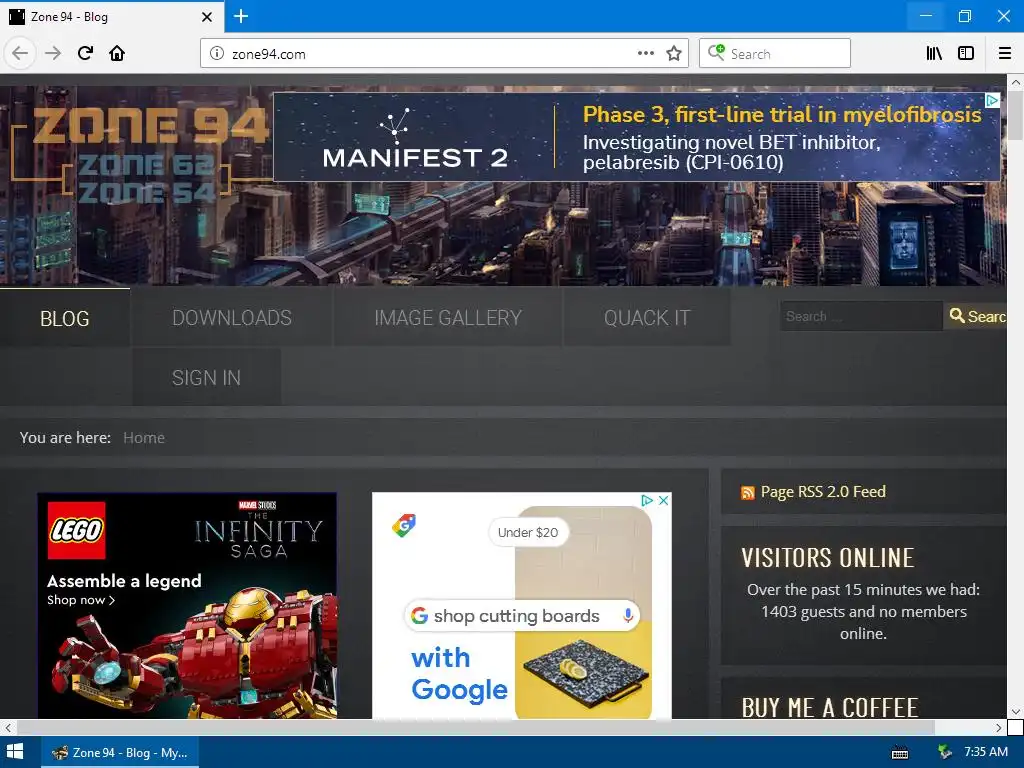
Task: Open the BLOG navigation tab
Action: click(65, 318)
